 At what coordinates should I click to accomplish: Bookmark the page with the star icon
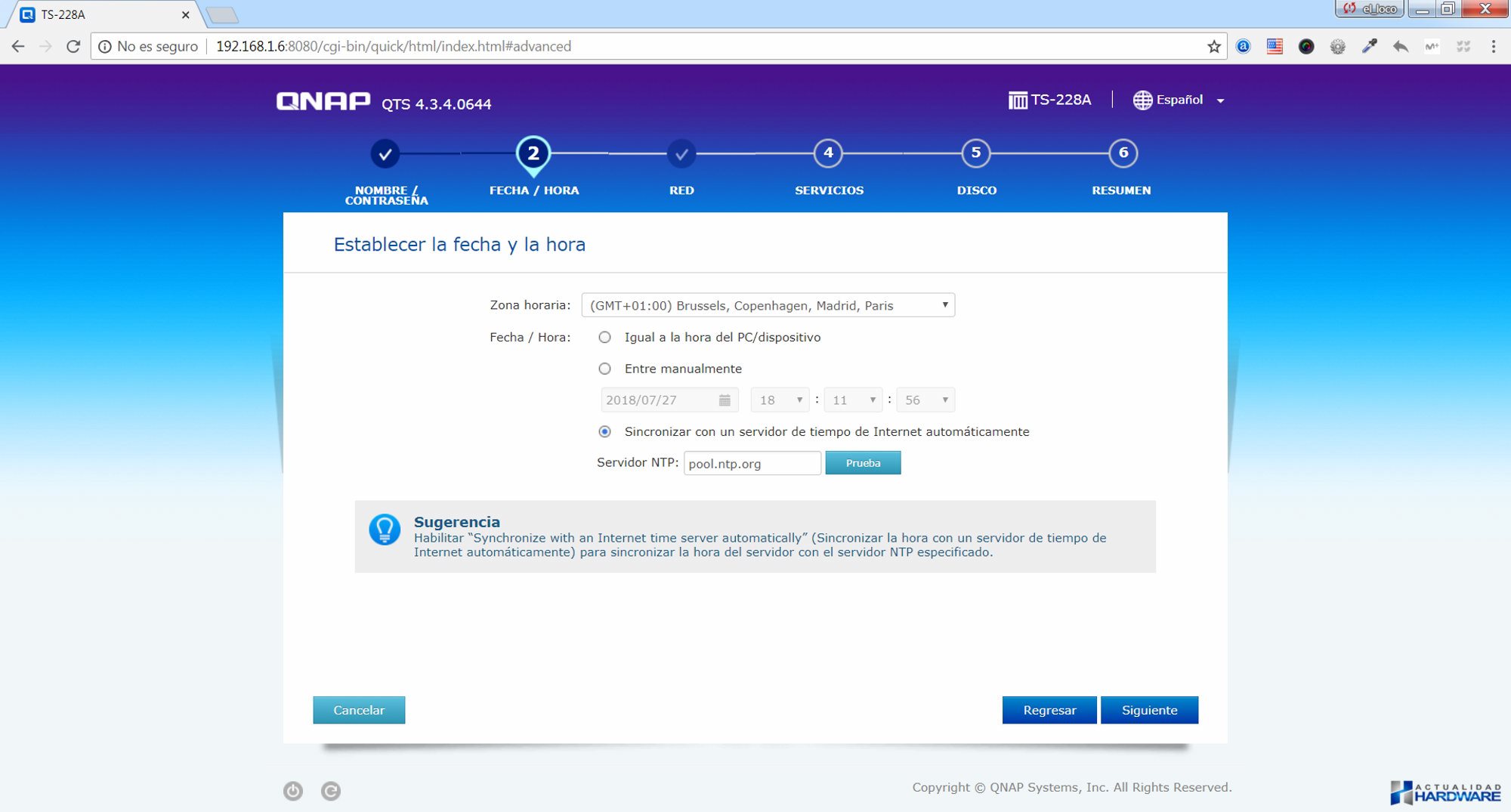[1214, 47]
